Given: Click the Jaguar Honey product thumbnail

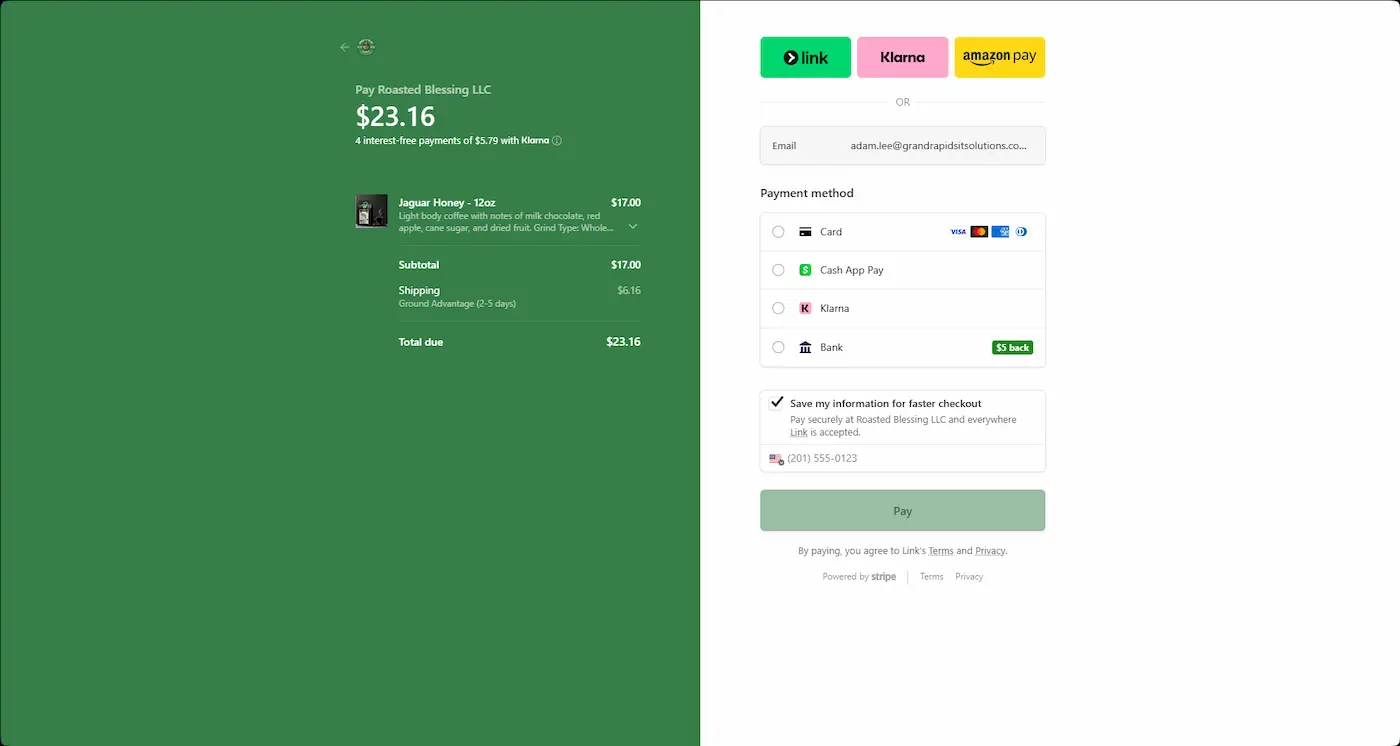Looking at the screenshot, I should tap(371, 211).
